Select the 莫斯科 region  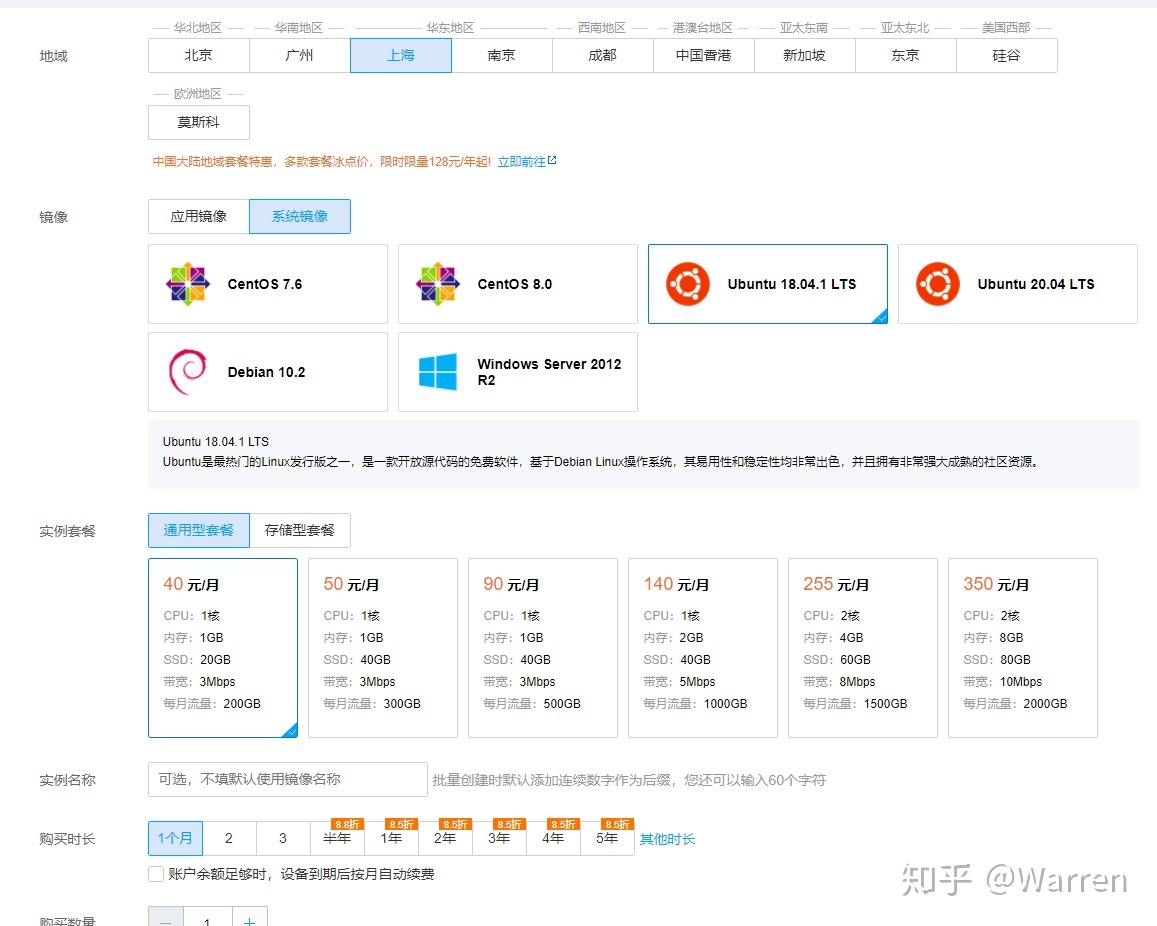pos(198,122)
